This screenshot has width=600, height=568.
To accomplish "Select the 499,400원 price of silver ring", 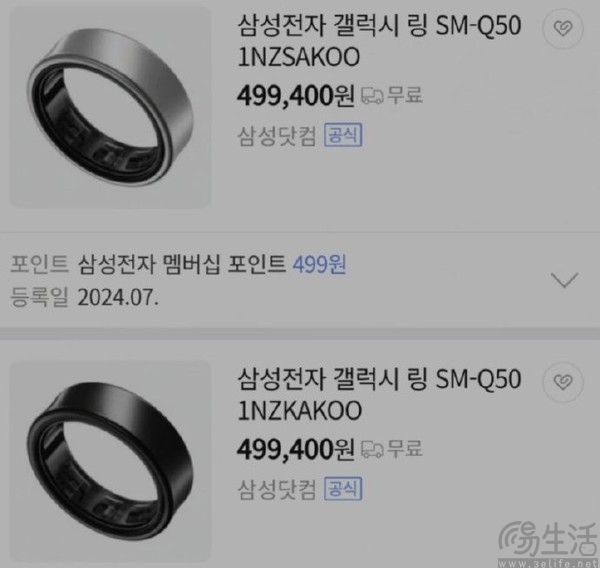I will pyautogui.click(x=296, y=96).
